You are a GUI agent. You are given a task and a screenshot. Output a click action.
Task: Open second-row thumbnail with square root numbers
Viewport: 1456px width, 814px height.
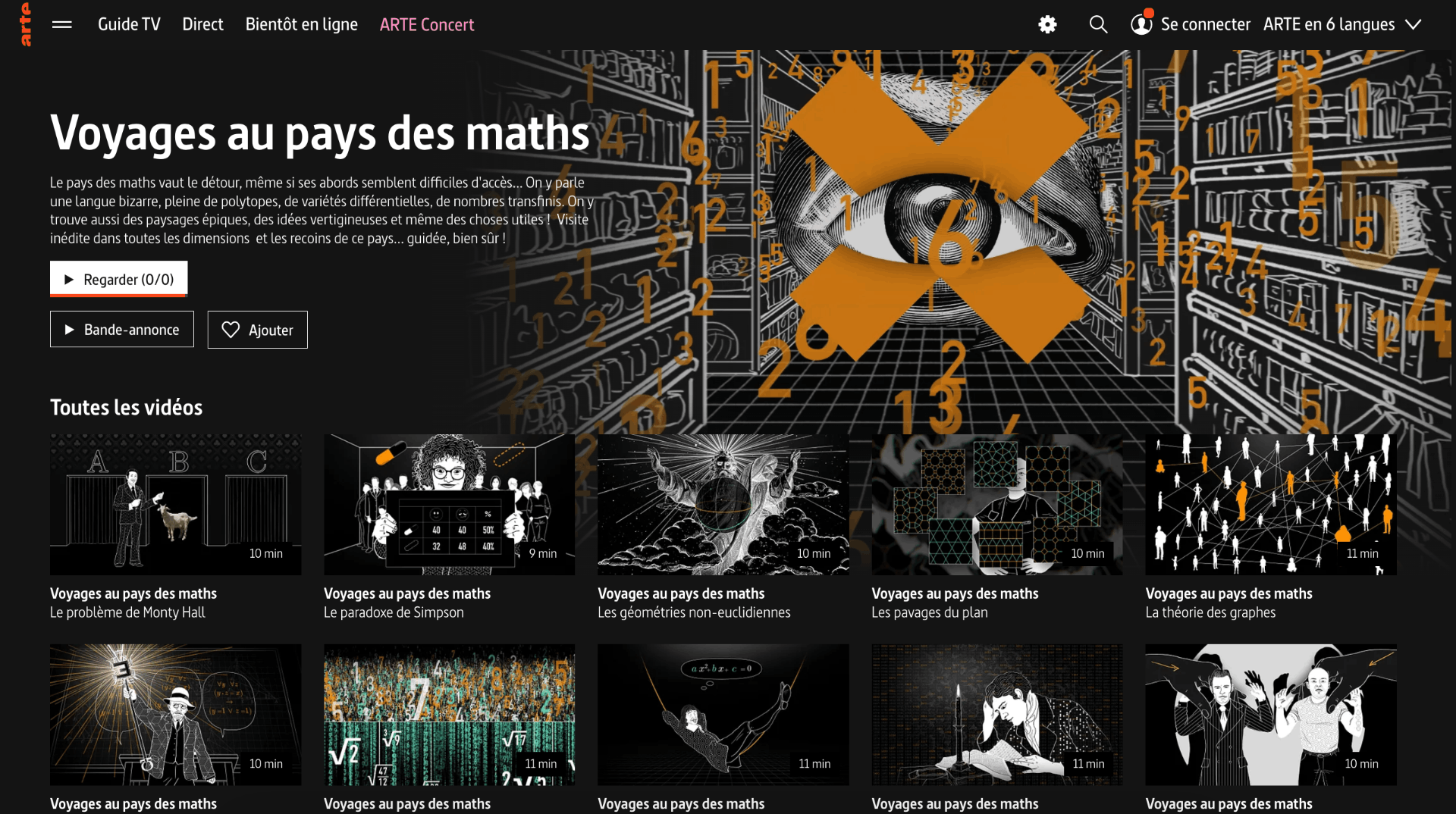click(450, 715)
